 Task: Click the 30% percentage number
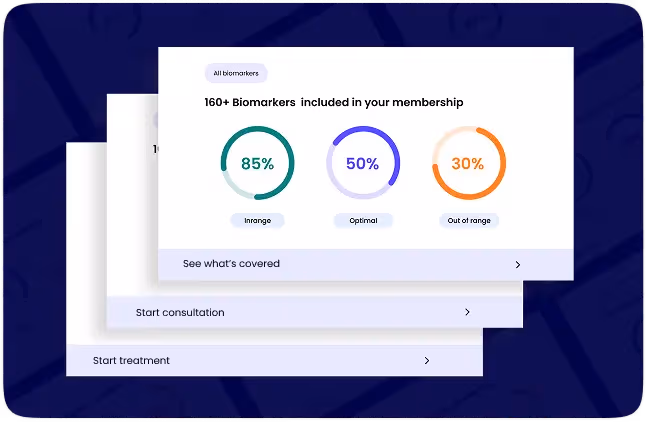[x=468, y=164]
